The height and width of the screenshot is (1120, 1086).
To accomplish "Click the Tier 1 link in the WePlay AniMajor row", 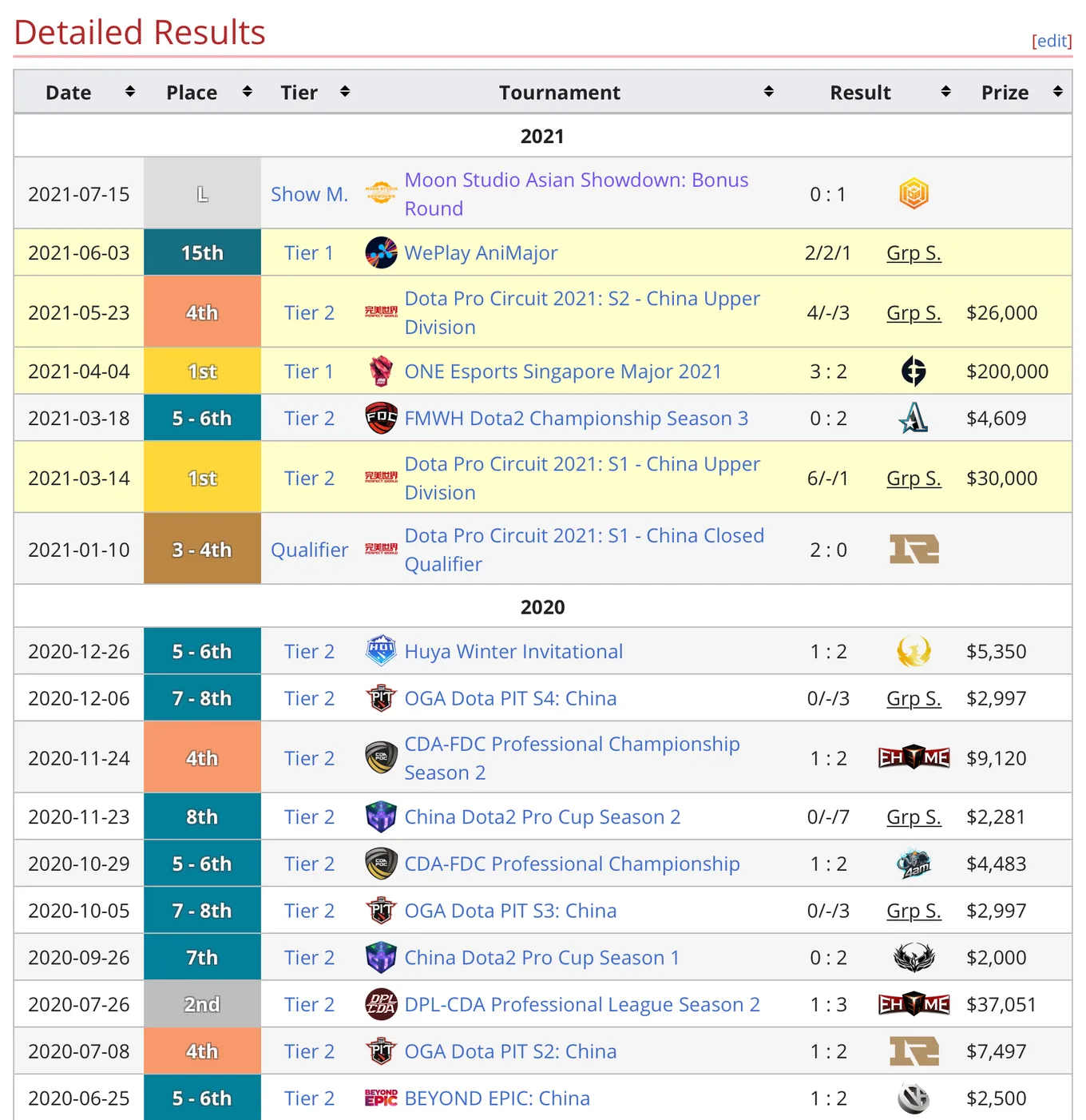I will coord(309,253).
